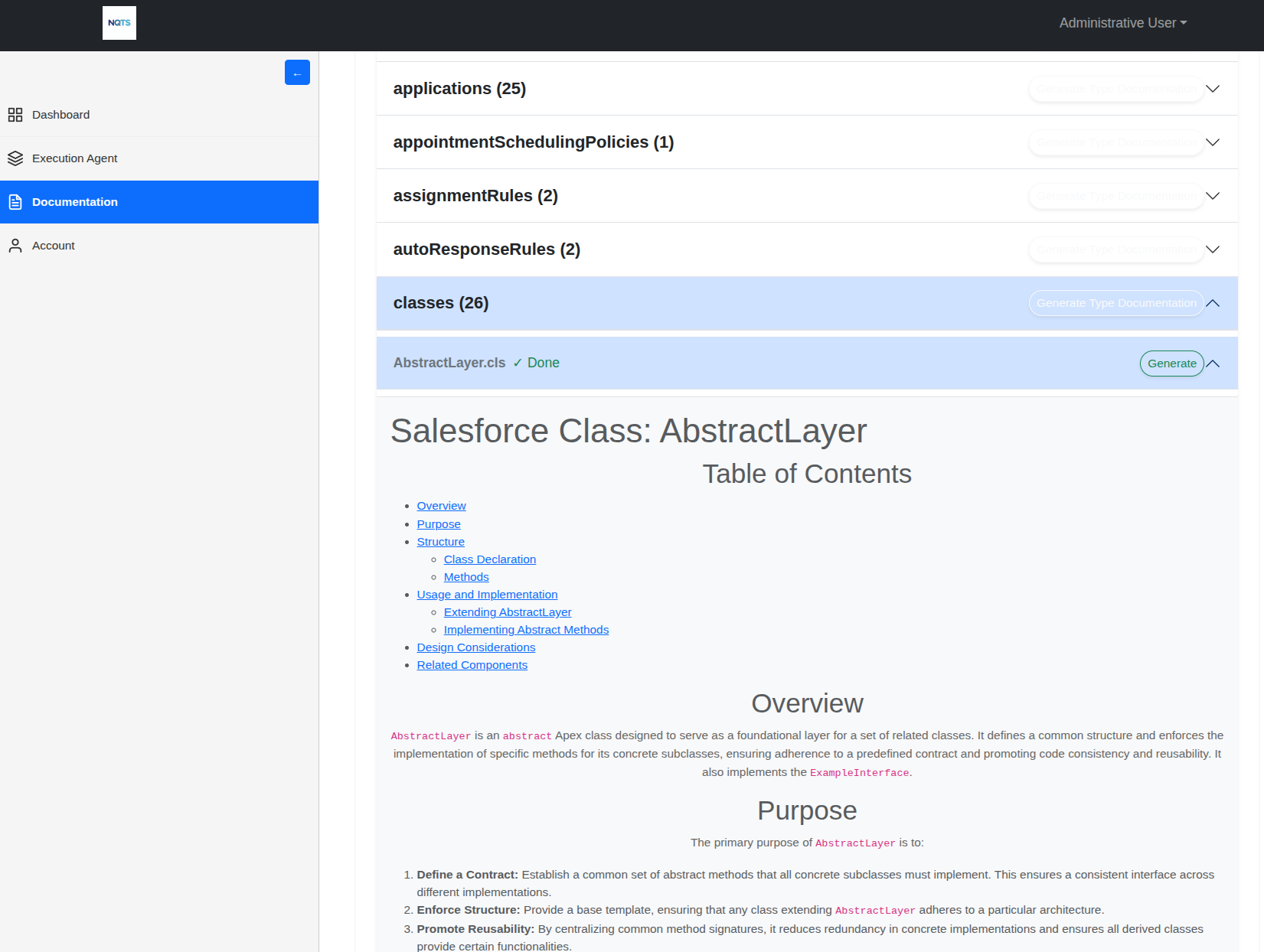Click the NQTS logo
Image resolution: width=1264 pixels, height=952 pixels.
coord(119,23)
